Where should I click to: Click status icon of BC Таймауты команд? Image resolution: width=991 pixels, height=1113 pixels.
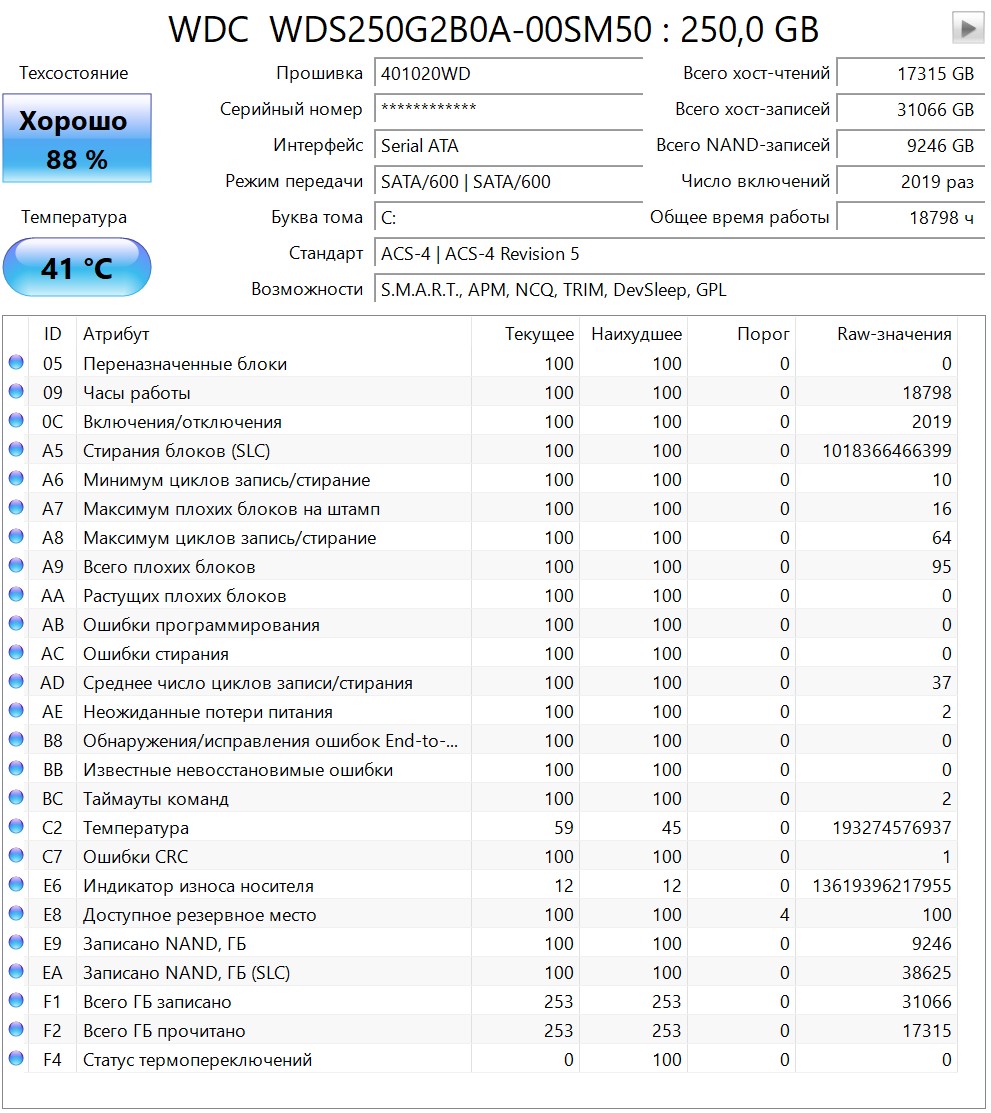tap(16, 798)
